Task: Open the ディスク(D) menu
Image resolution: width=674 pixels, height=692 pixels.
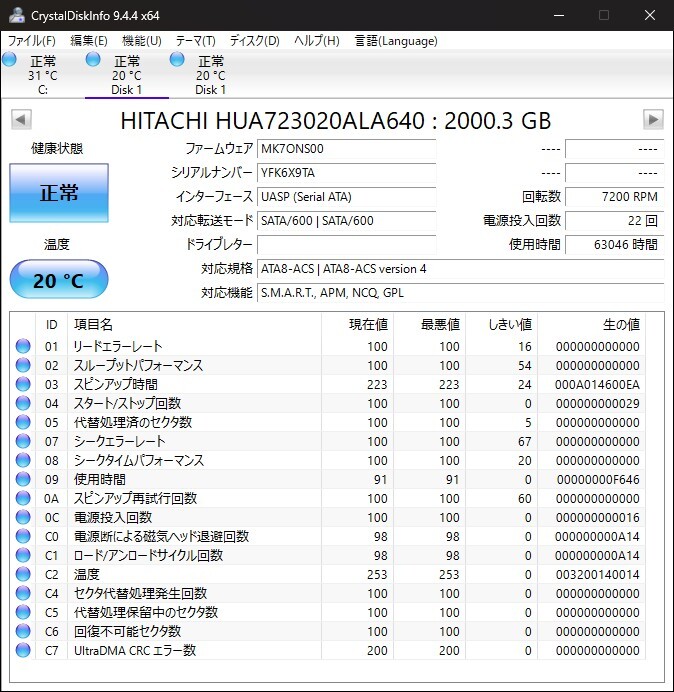Action: coord(255,41)
